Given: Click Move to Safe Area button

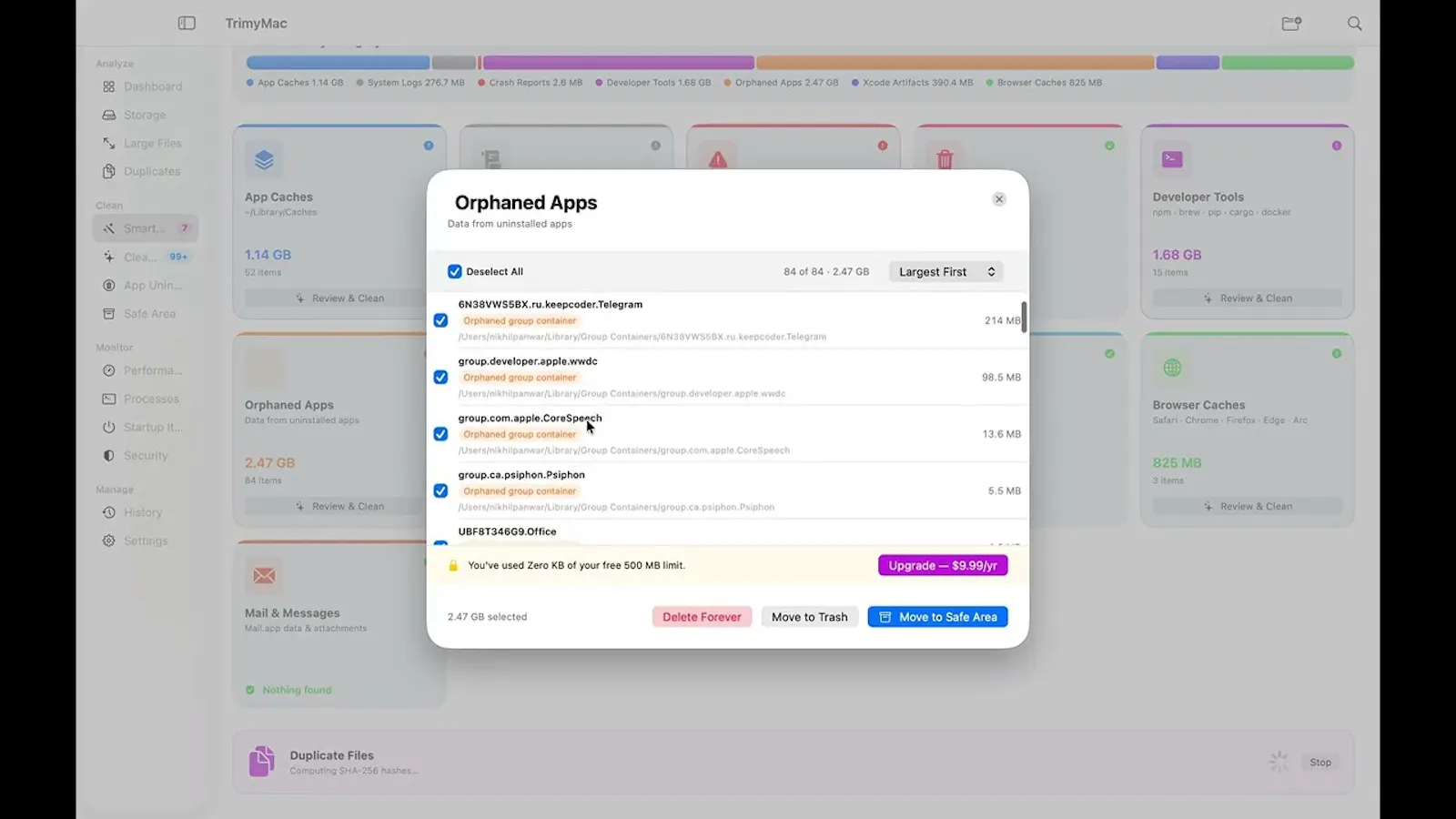Looking at the screenshot, I should 937,617.
